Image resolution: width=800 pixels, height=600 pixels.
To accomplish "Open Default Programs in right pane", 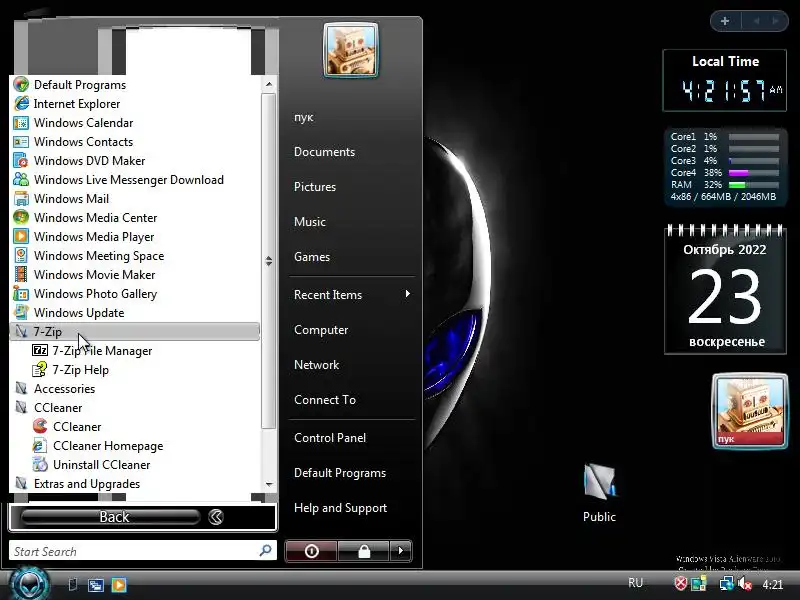I will click(340, 473).
